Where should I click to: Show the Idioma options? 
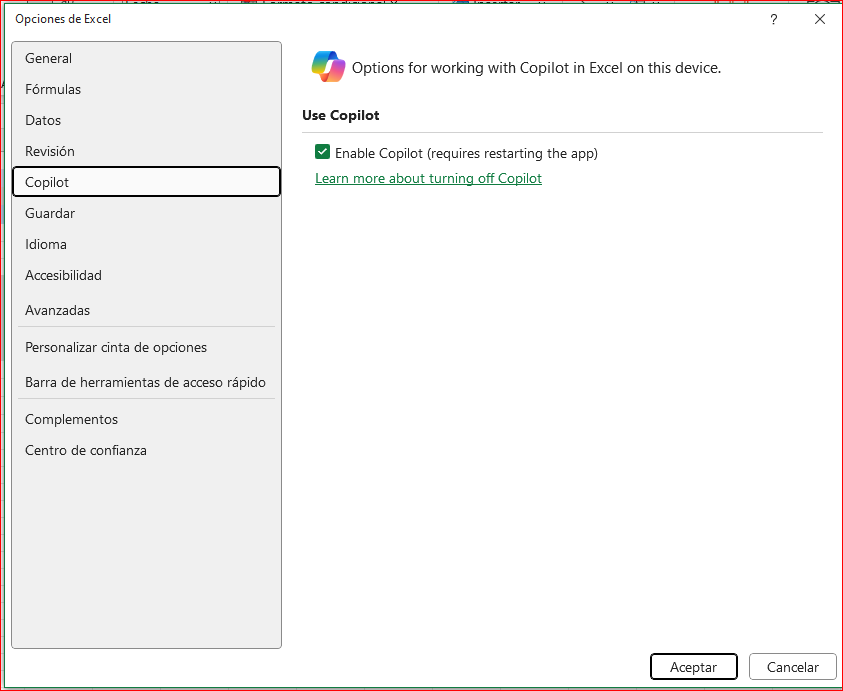[x=46, y=244]
